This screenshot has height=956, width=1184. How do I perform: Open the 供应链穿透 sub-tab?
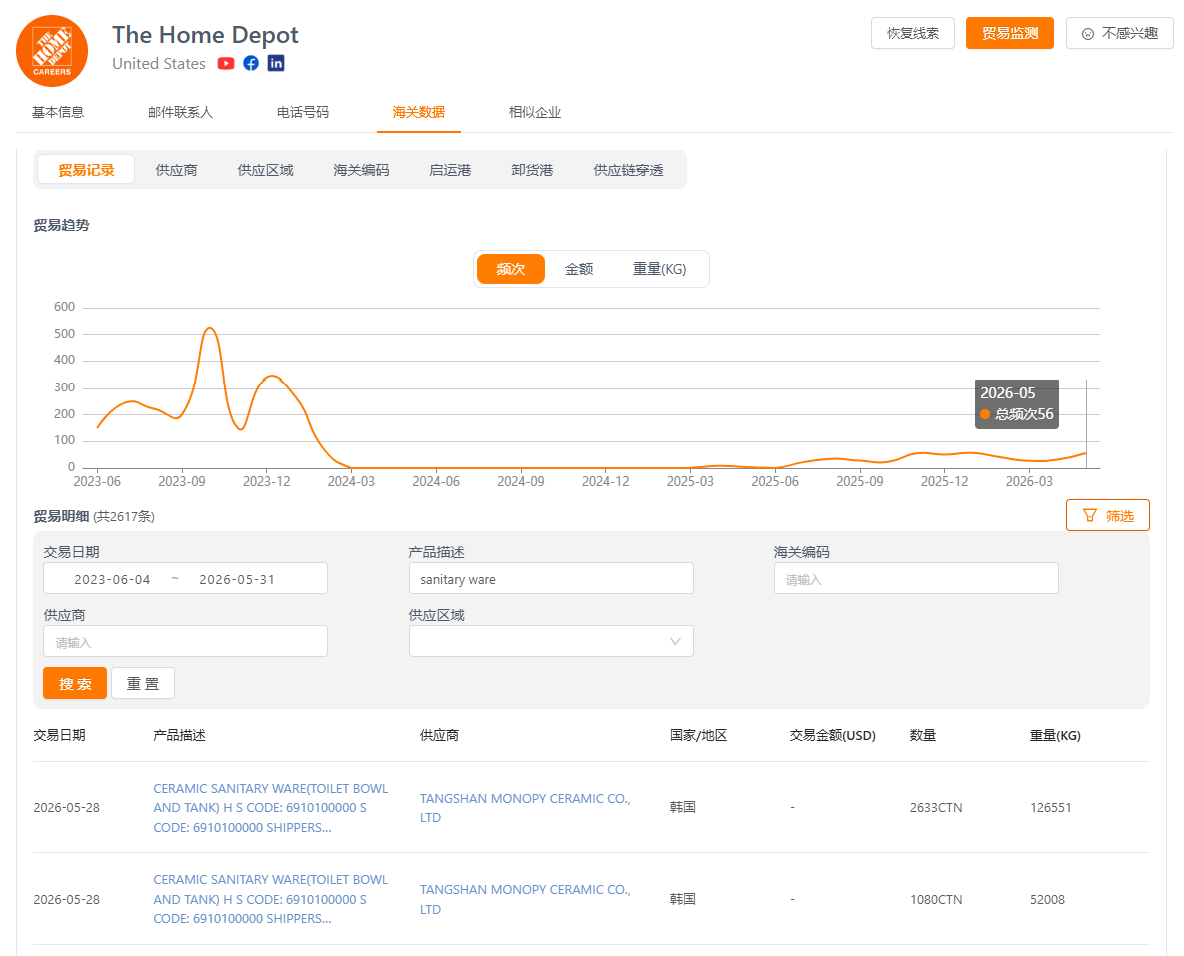(x=628, y=170)
